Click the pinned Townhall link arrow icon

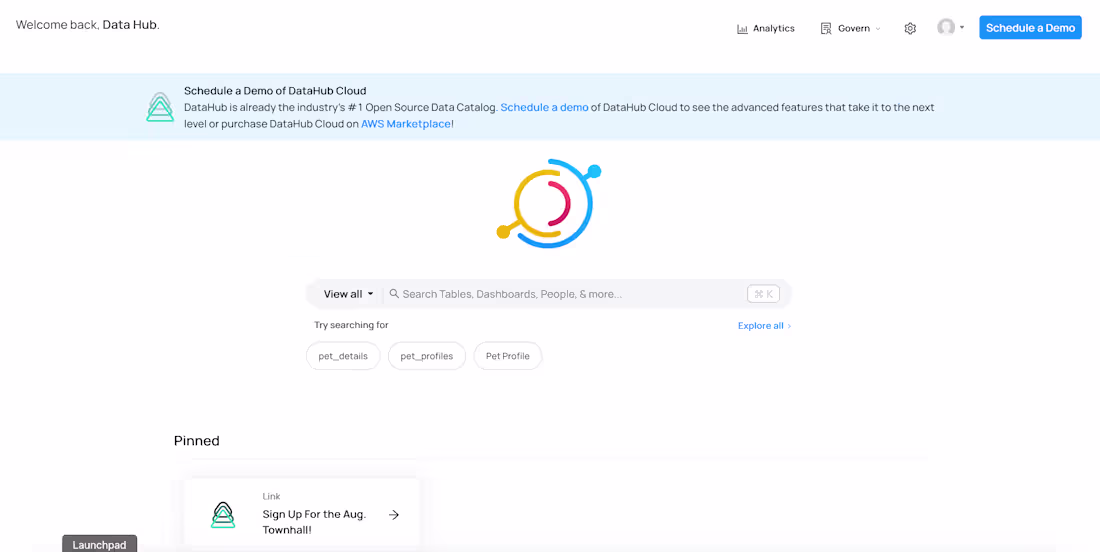coord(394,515)
